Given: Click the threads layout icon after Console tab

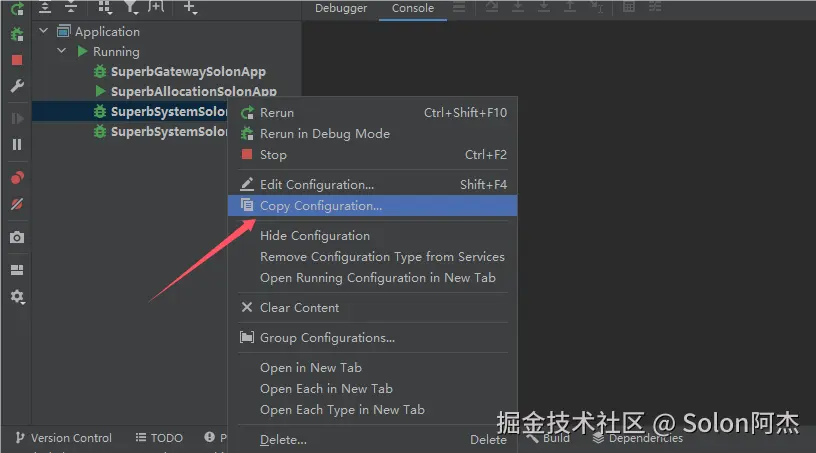Looking at the screenshot, I should tap(459, 7).
